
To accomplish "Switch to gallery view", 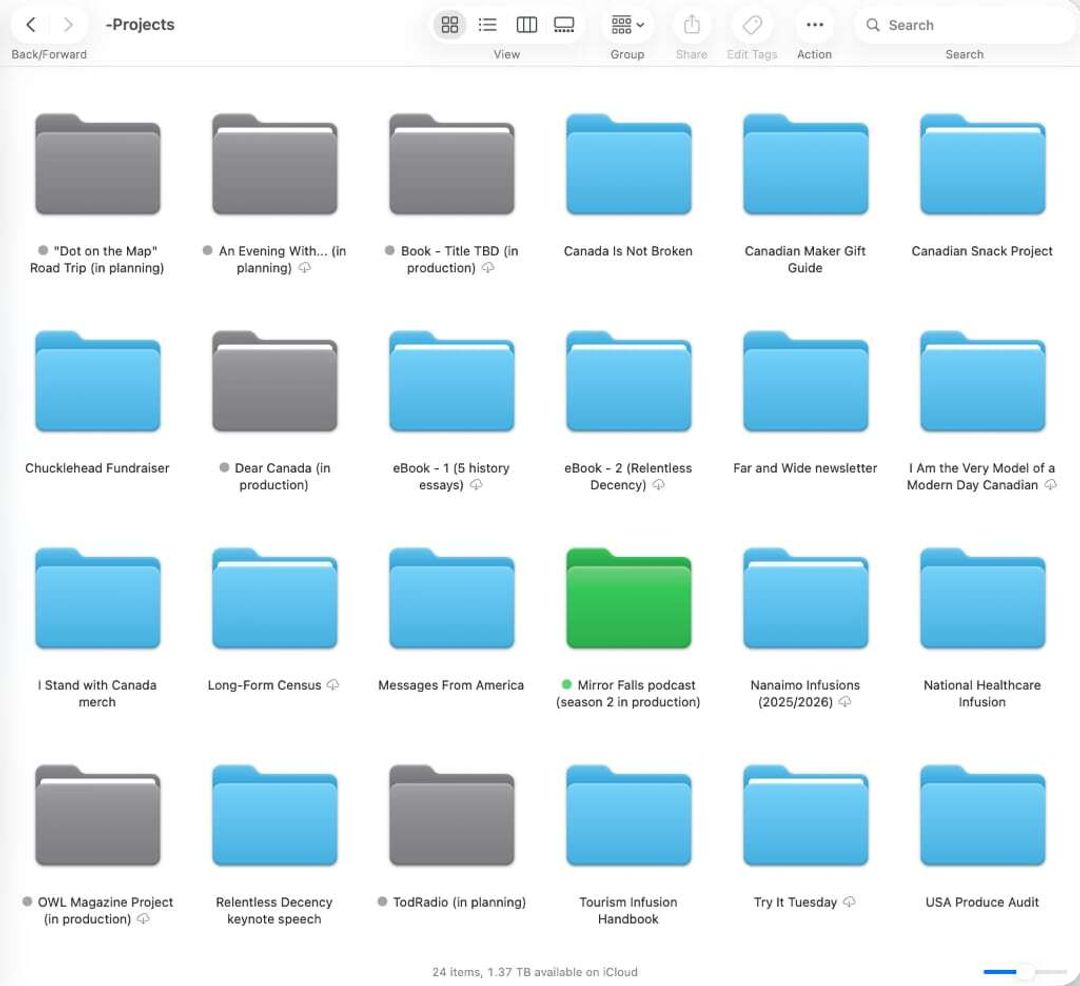I will tap(564, 25).
